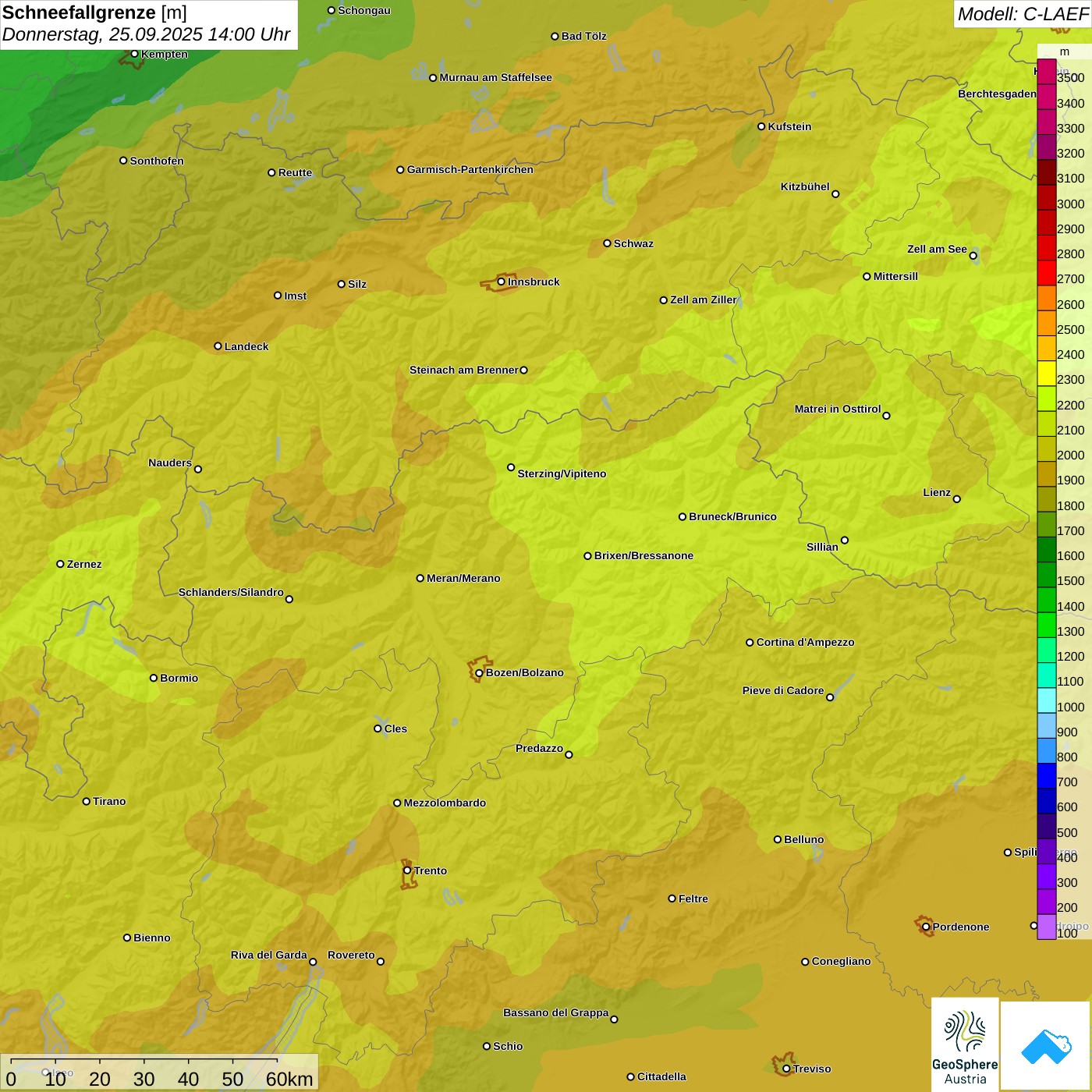Select the Tirano city label
This screenshot has width=1092, height=1092.
109,801
